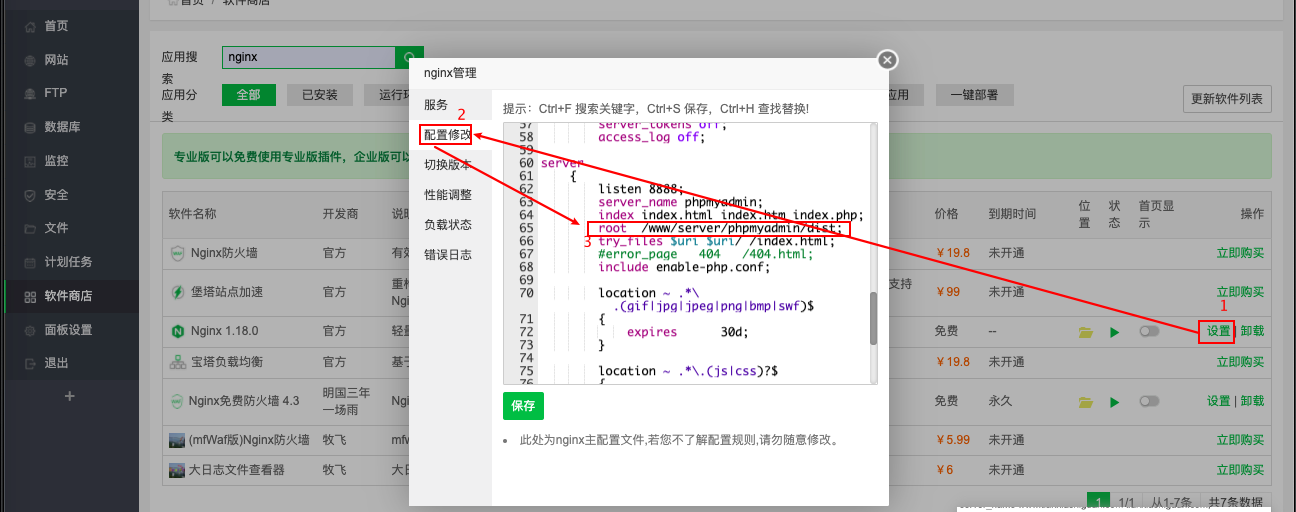Image resolution: width=1296 pixels, height=512 pixels.
Task: Open 设置 for Nginx 1.18.0
Action: tap(1218, 331)
